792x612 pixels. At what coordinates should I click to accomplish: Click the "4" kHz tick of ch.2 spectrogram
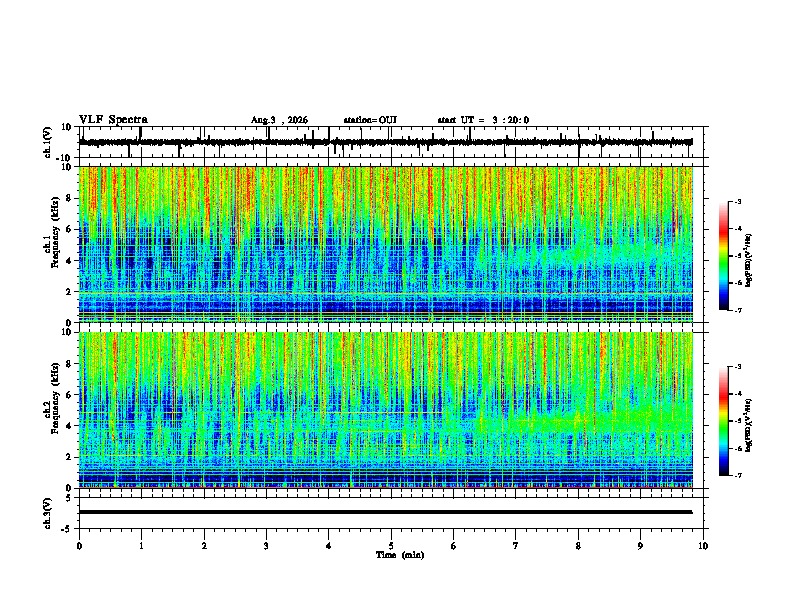click(x=69, y=426)
